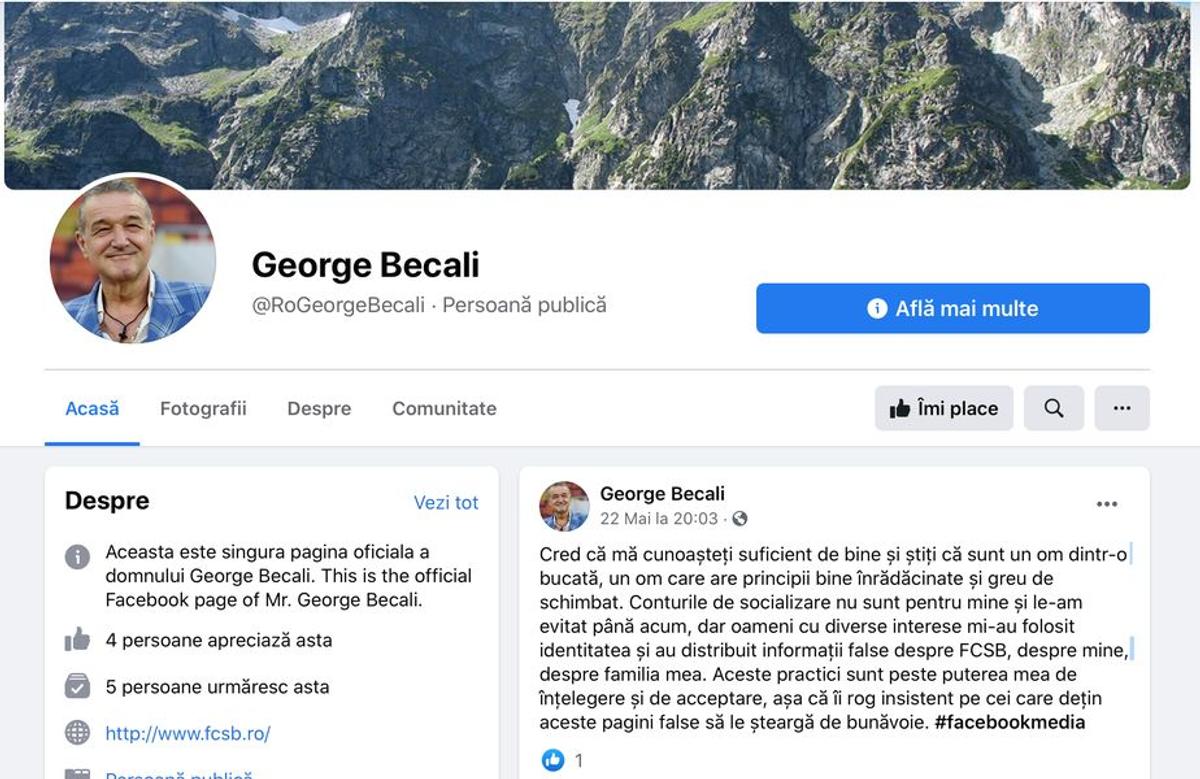Like the page with Îmi place button
This screenshot has height=779, width=1200.
click(x=944, y=408)
